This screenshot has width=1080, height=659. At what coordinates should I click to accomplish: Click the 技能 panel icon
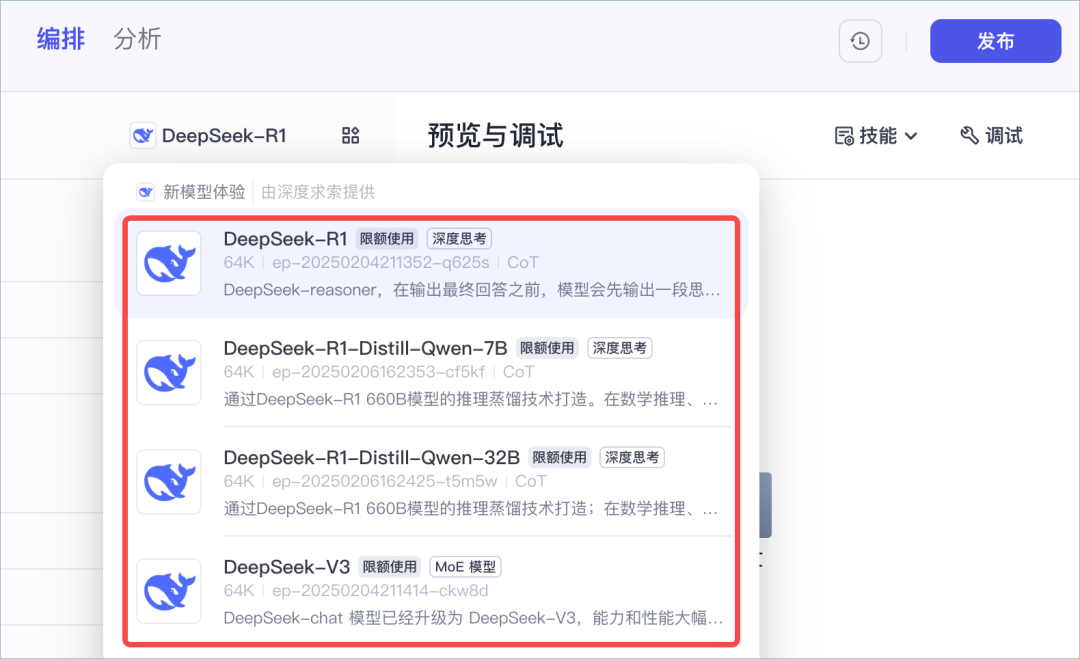coord(844,136)
